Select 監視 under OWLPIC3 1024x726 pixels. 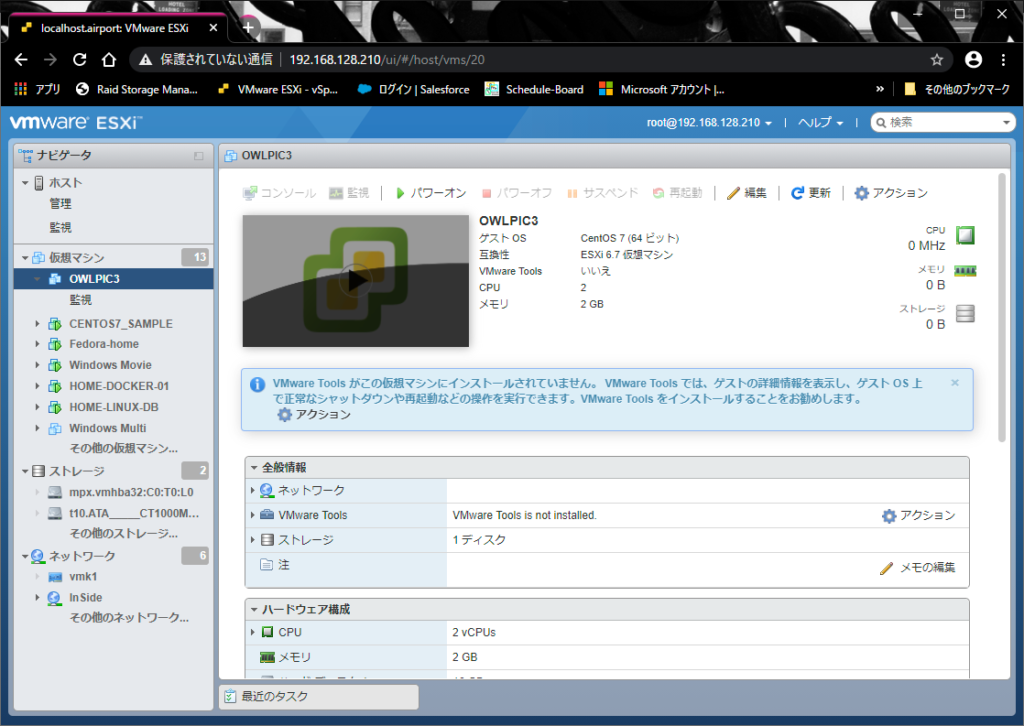(81, 300)
